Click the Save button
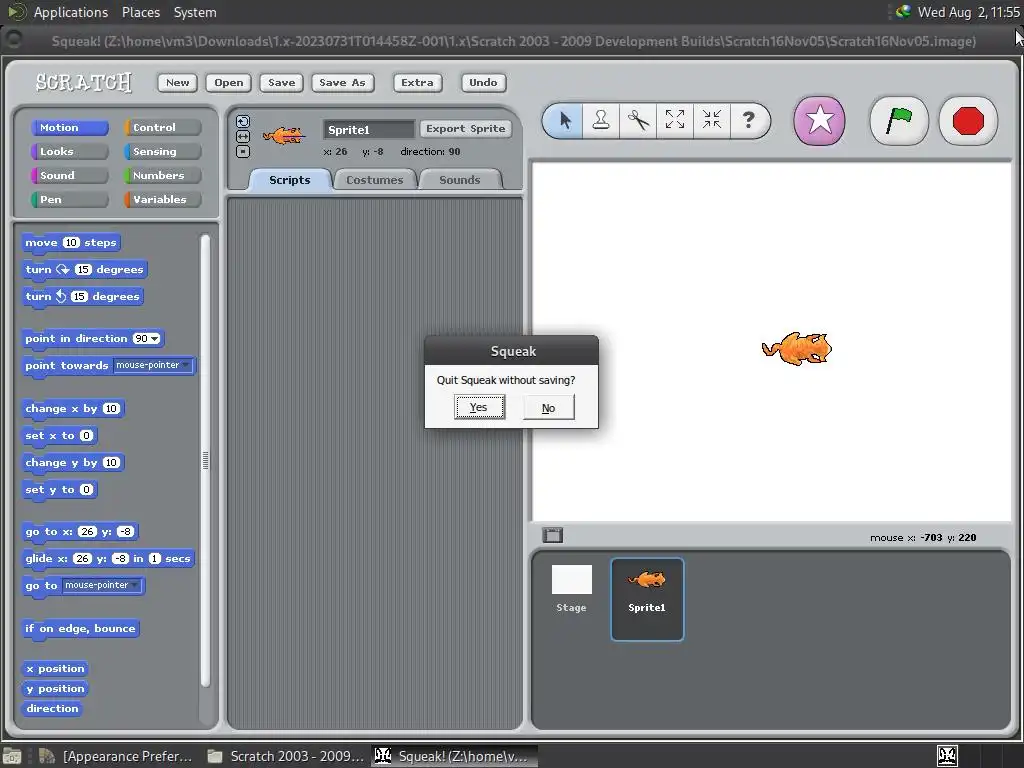Viewport: 1024px width, 768px height. tap(281, 82)
